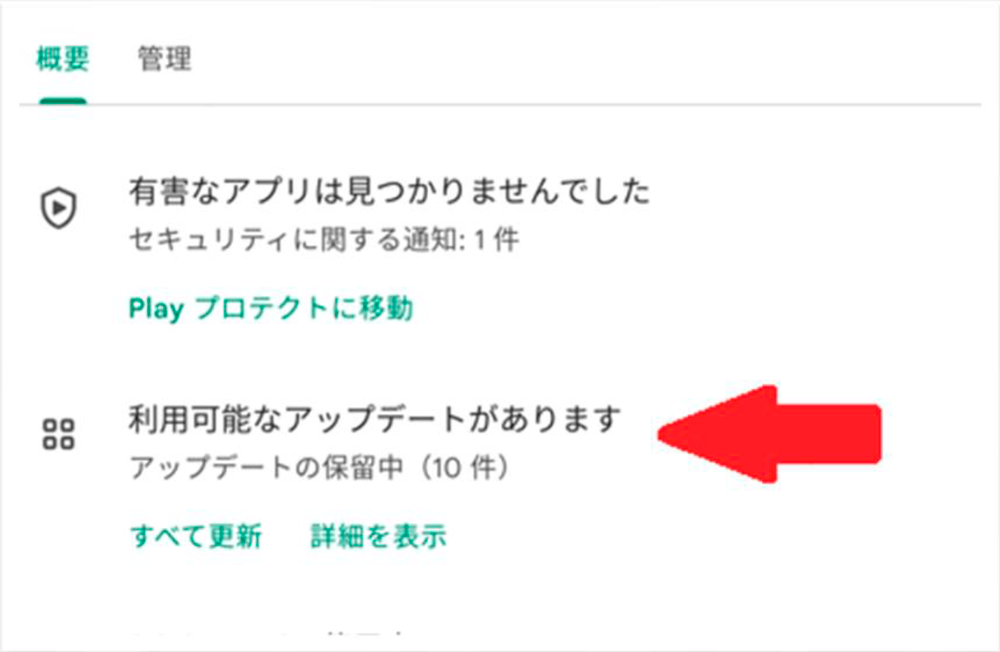
Task: Click the Play Protect shield icon
Action: [x=59, y=208]
